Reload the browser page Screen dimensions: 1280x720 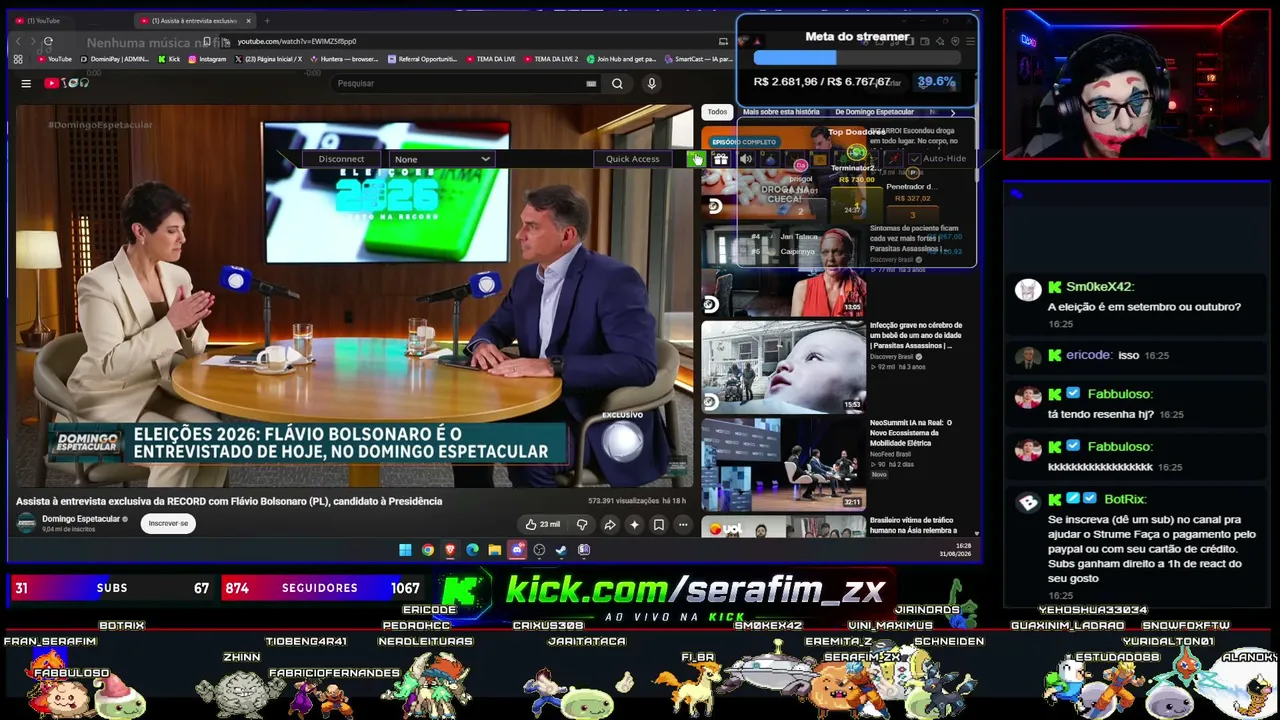pos(48,41)
